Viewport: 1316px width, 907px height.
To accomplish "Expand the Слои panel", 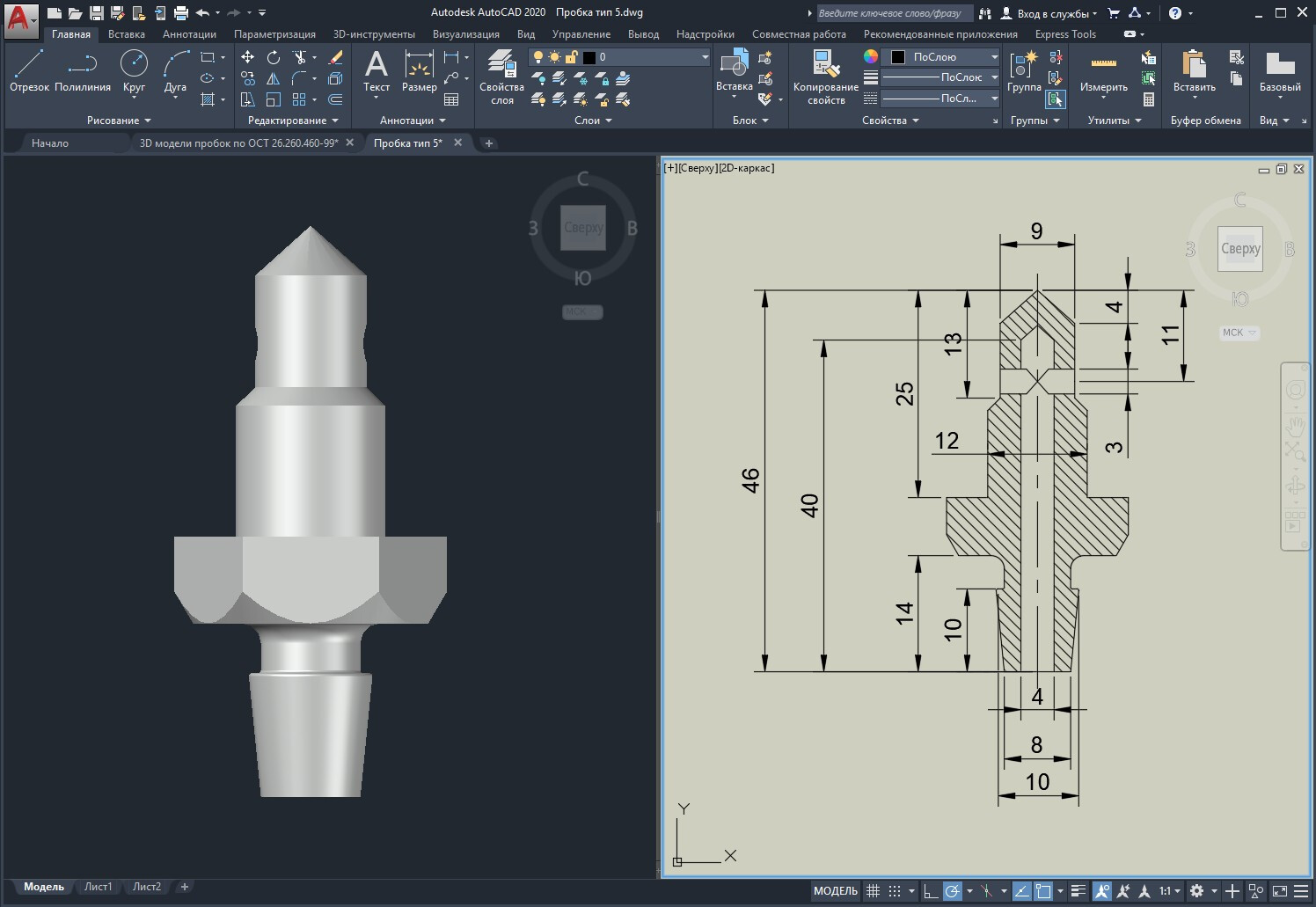I will tap(593, 121).
